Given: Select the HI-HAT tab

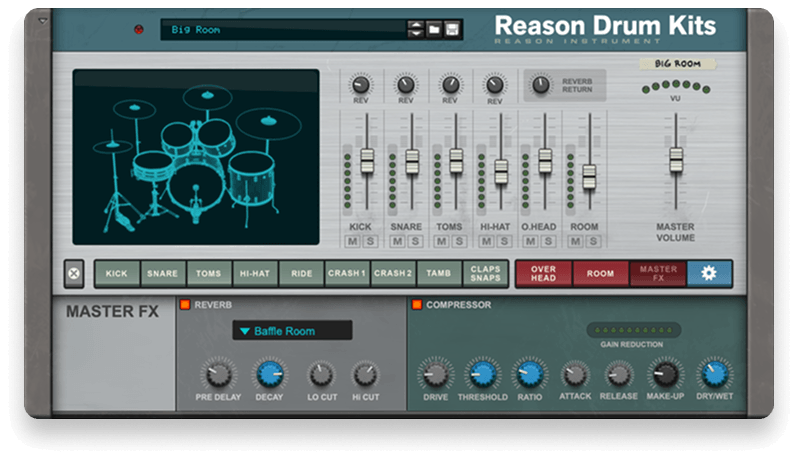Looking at the screenshot, I should pyautogui.click(x=255, y=274).
